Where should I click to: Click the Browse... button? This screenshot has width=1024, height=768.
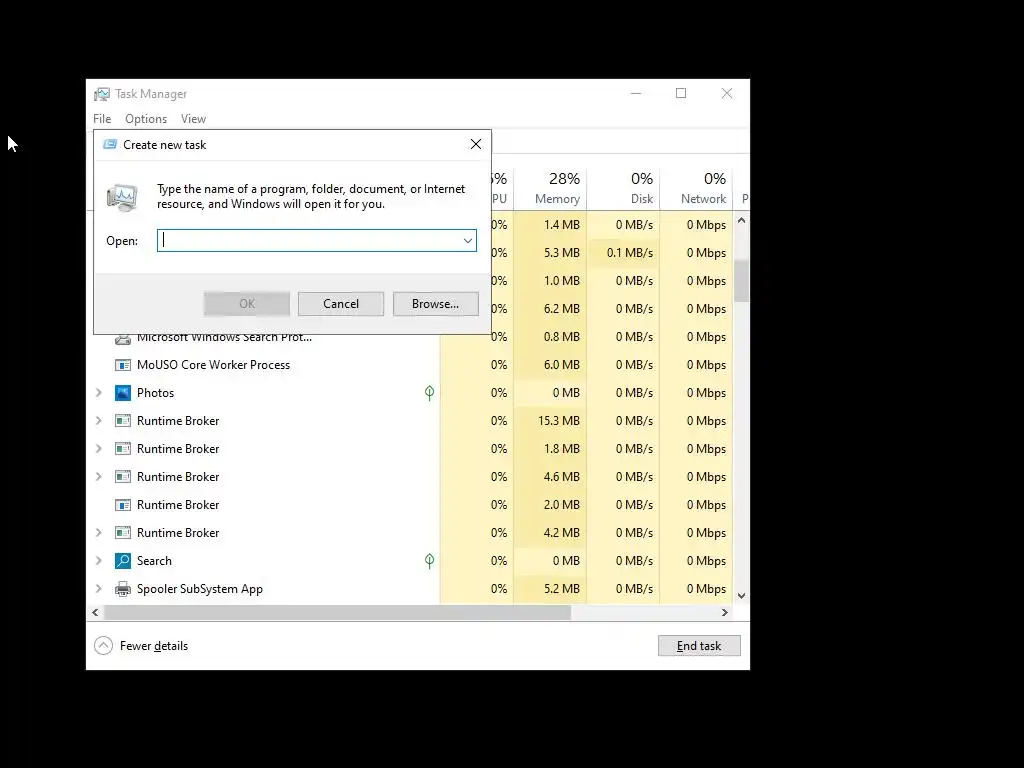(x=436, y=304)
